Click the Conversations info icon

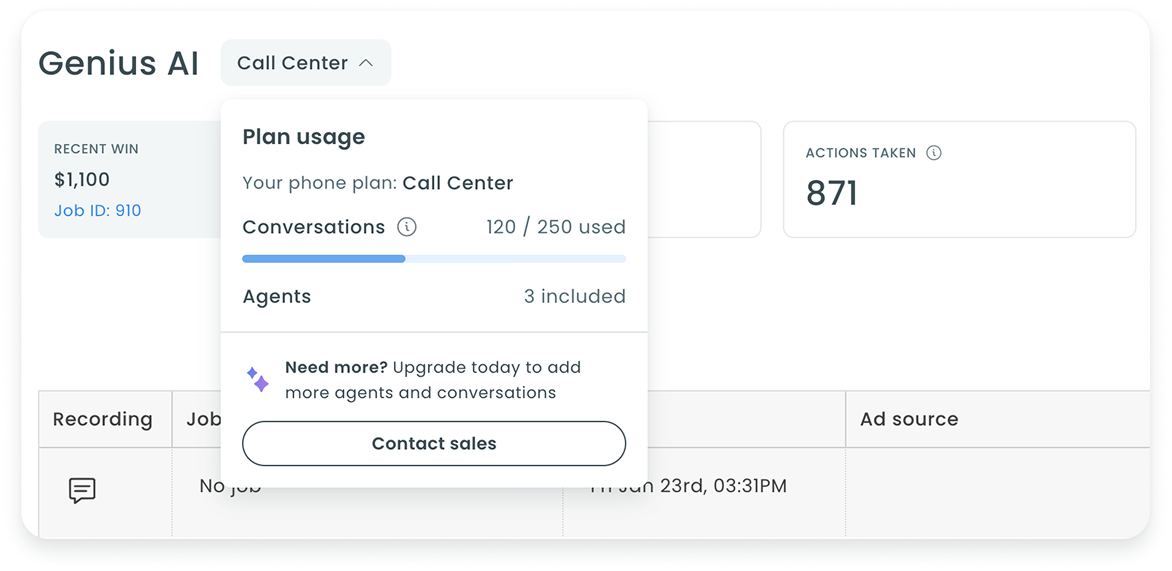(407, 227)
